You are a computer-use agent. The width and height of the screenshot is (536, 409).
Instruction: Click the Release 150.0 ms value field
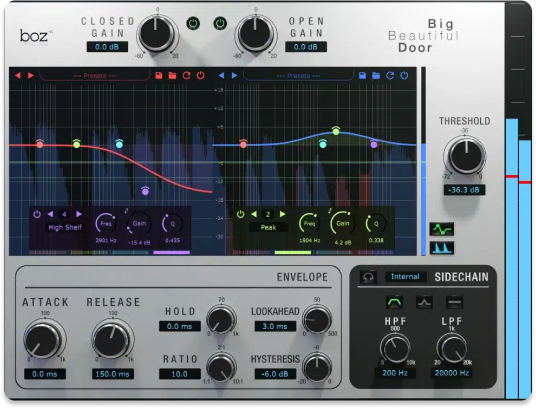(112, 374)
